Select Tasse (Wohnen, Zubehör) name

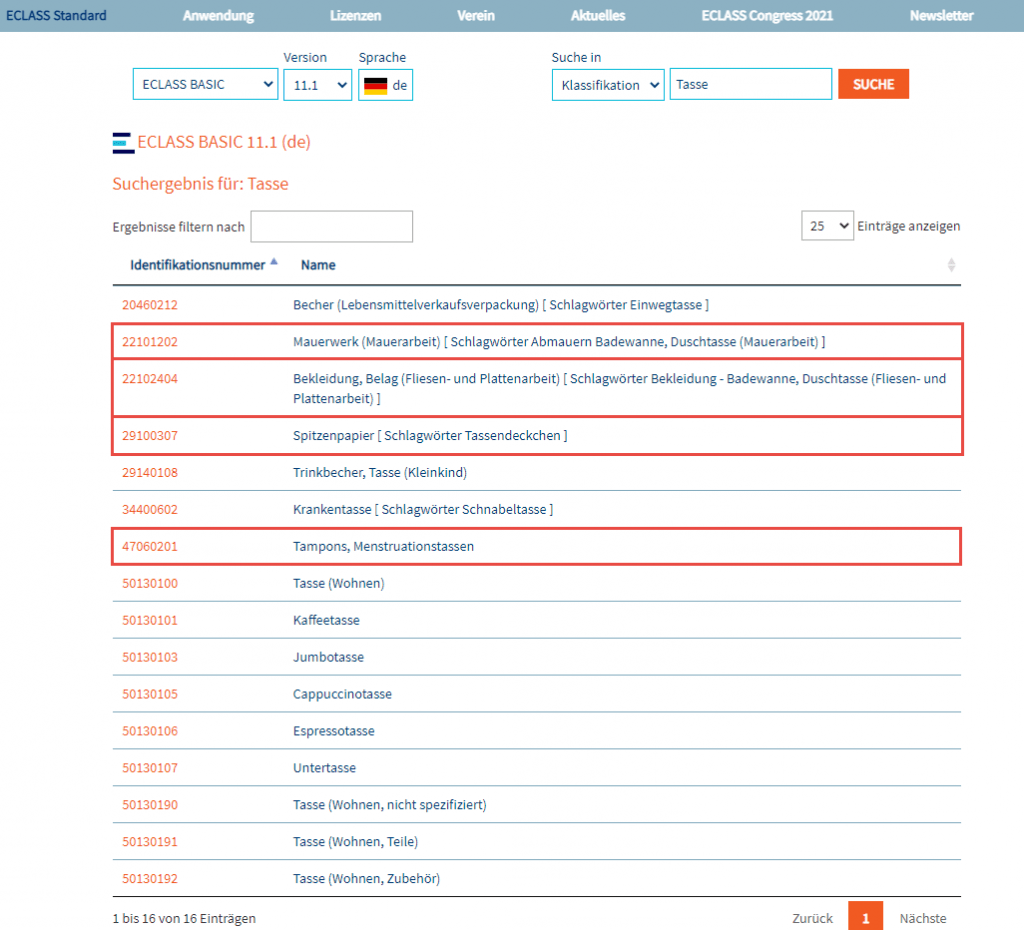pyautogui.click(x=366, y=878)
